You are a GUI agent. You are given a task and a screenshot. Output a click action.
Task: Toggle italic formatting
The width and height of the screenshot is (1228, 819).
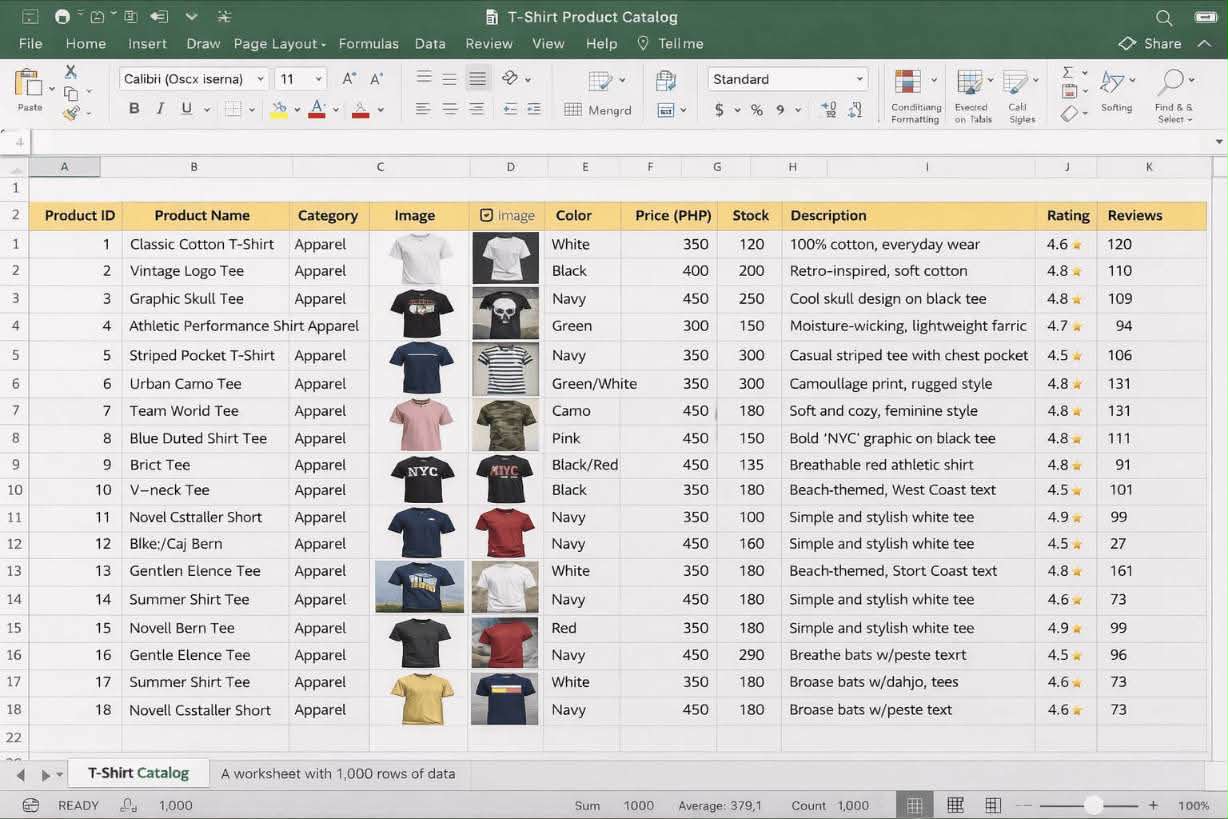click(x=160, y=108)
